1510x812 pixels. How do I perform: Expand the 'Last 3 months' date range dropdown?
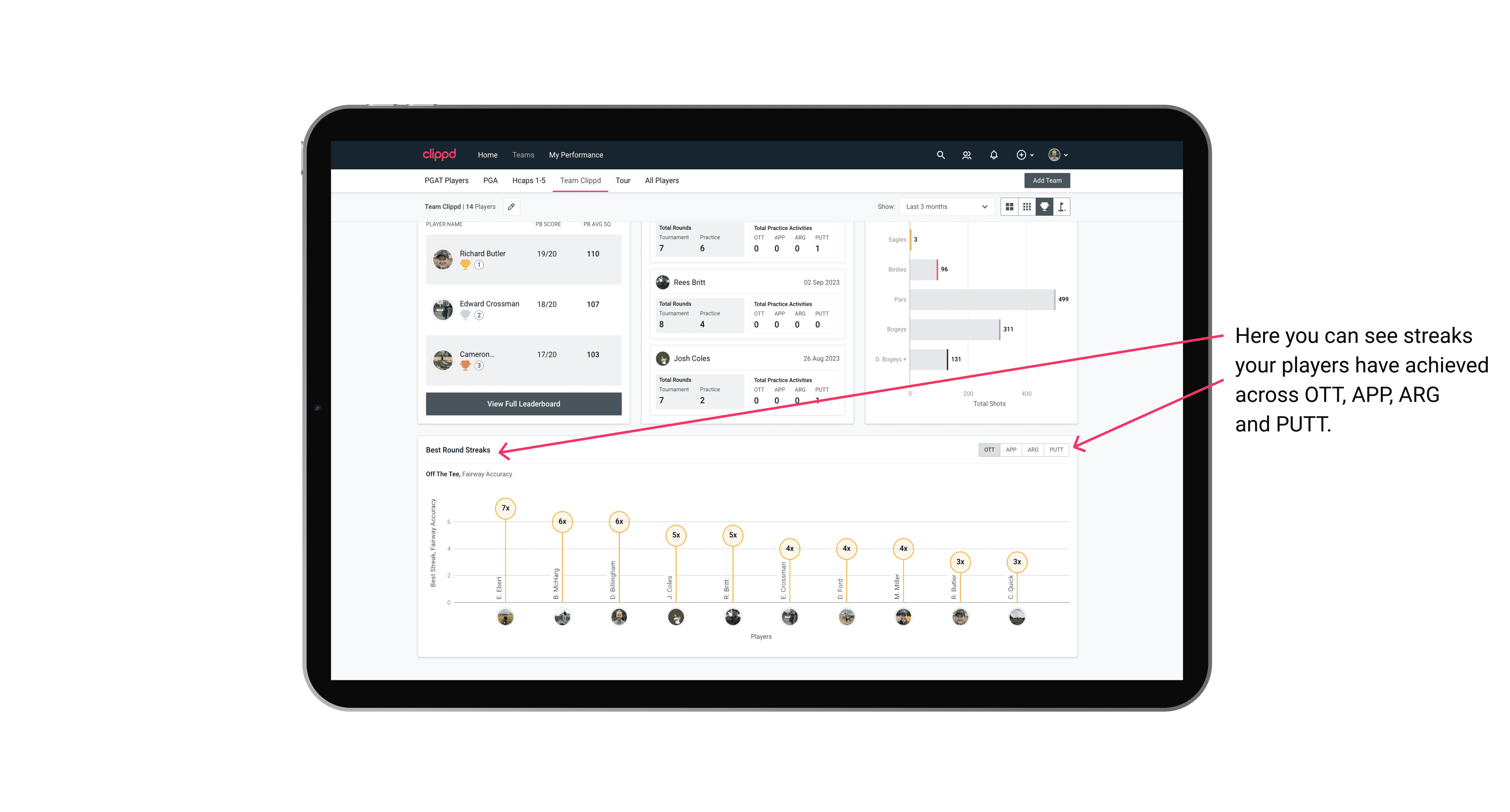[945, 207]
